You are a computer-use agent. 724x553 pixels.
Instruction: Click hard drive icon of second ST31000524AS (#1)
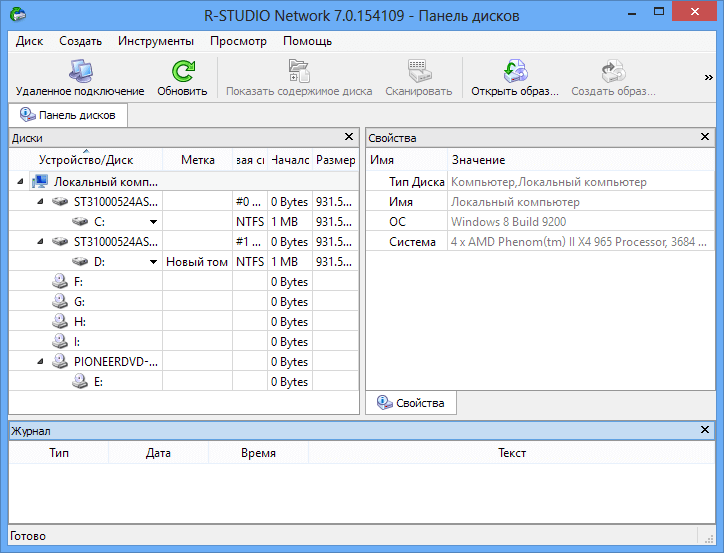coord(60,241)
